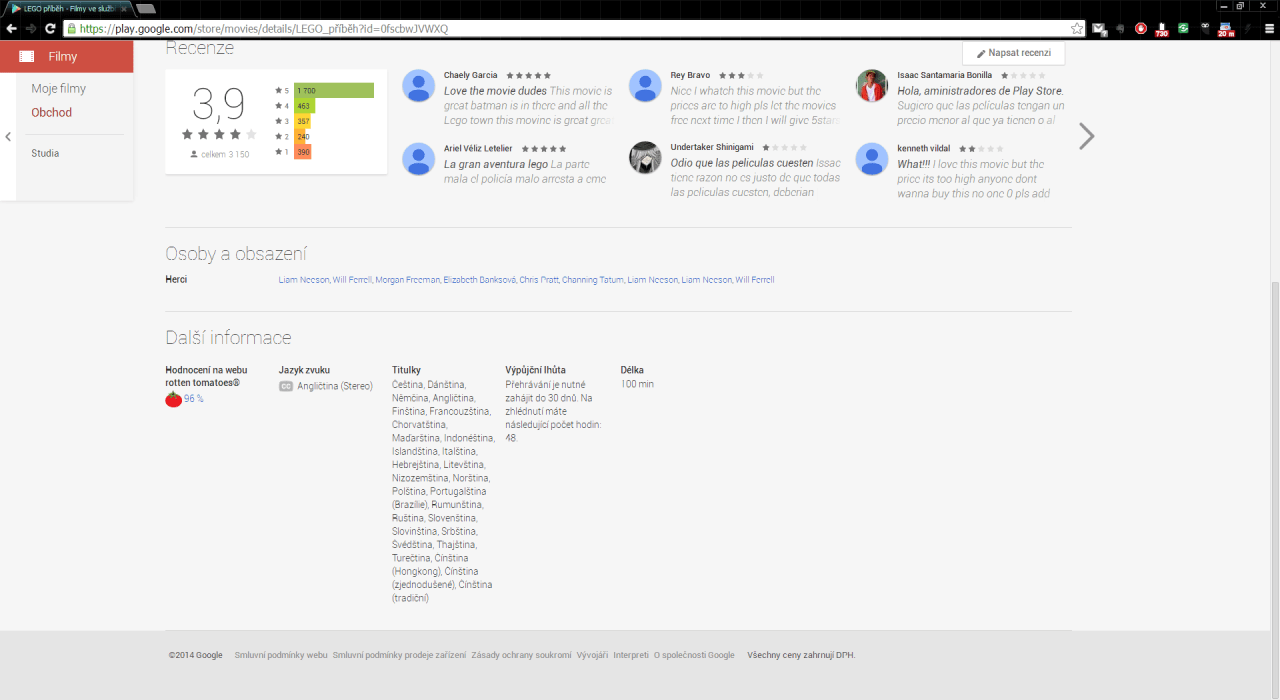The height and width of the screenshot is (700, 1280).
Task: Click the 5-star rating bar showing 1 700
Action: [334, 90]
